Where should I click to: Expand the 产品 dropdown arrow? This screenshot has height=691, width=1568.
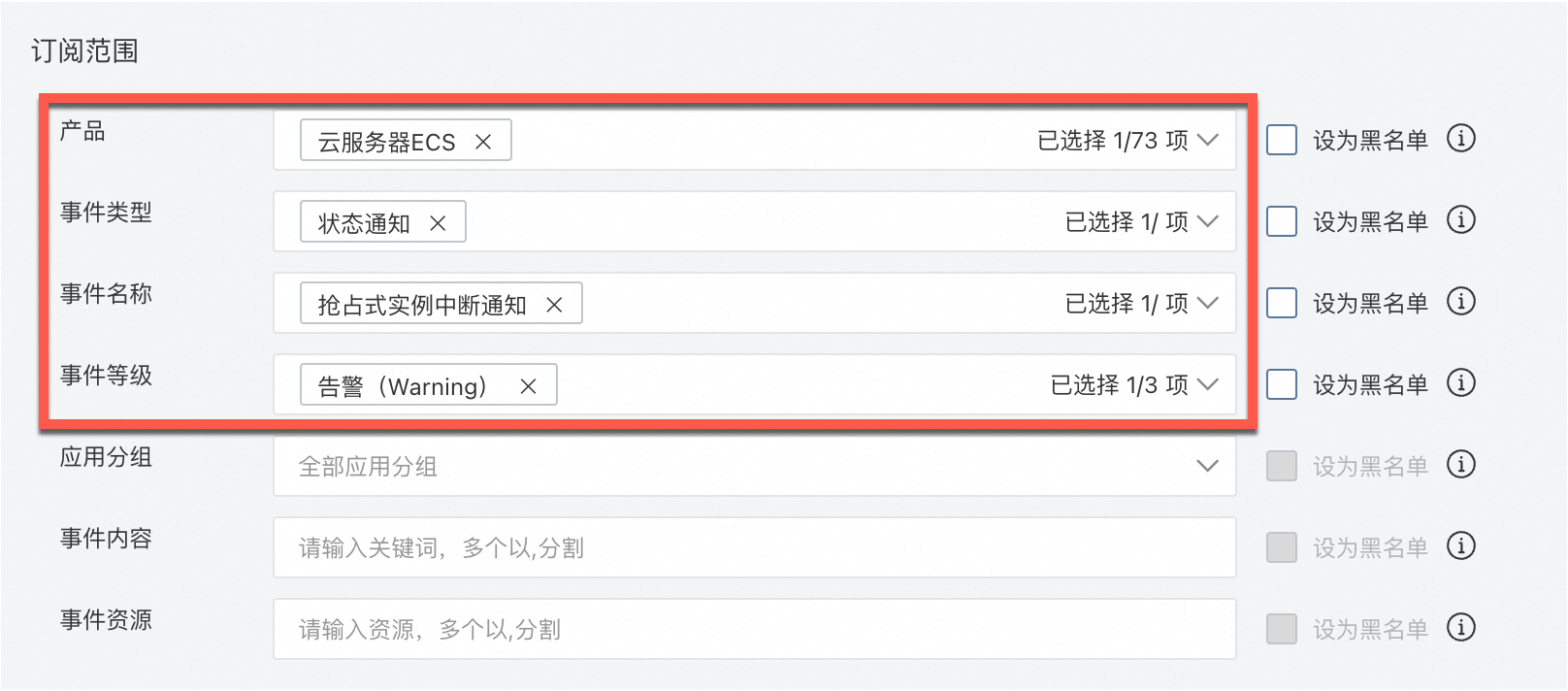point(1207,141)
